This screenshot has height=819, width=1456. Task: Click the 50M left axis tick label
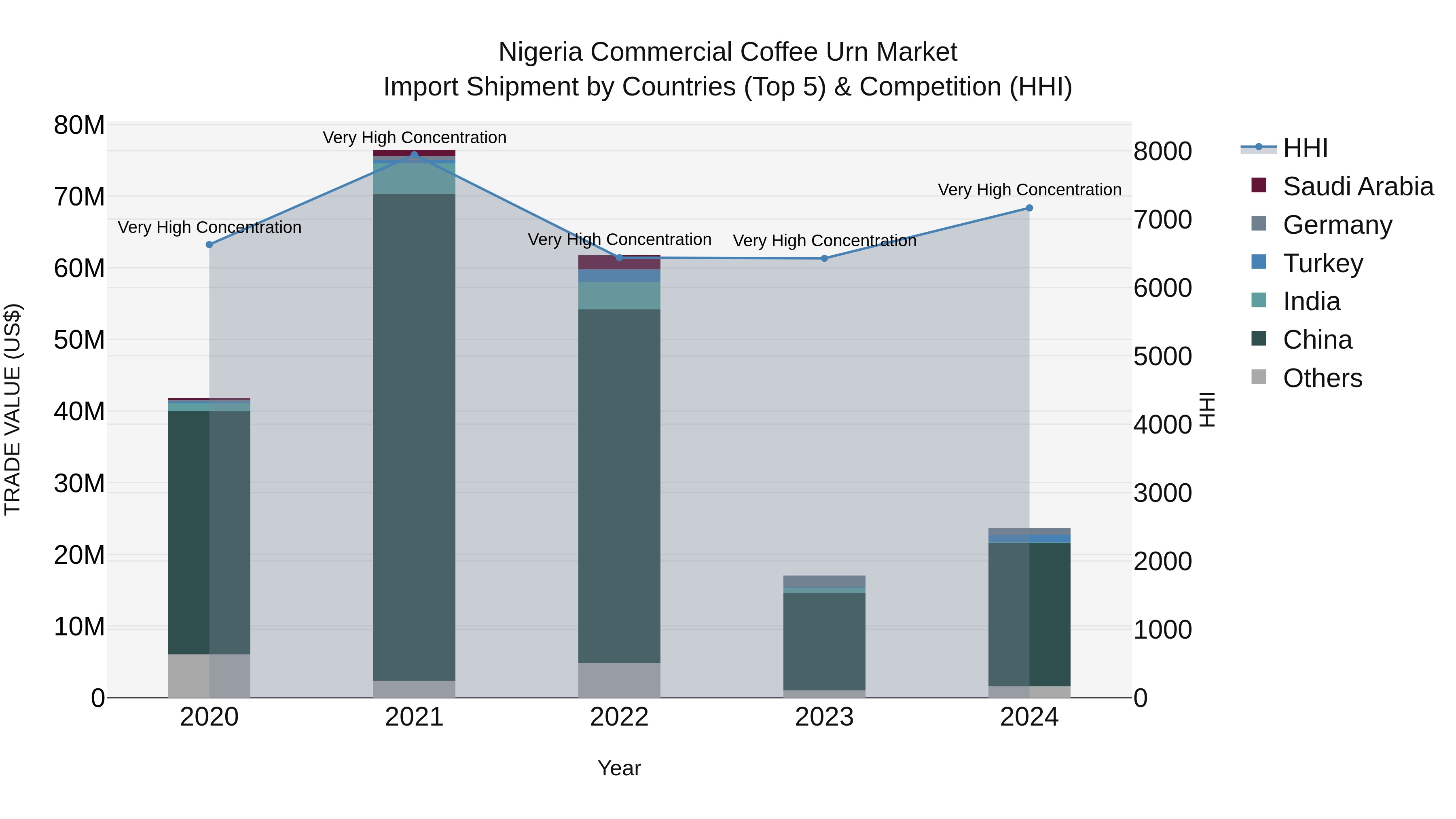pyautogui.click(x=79, y=340)
